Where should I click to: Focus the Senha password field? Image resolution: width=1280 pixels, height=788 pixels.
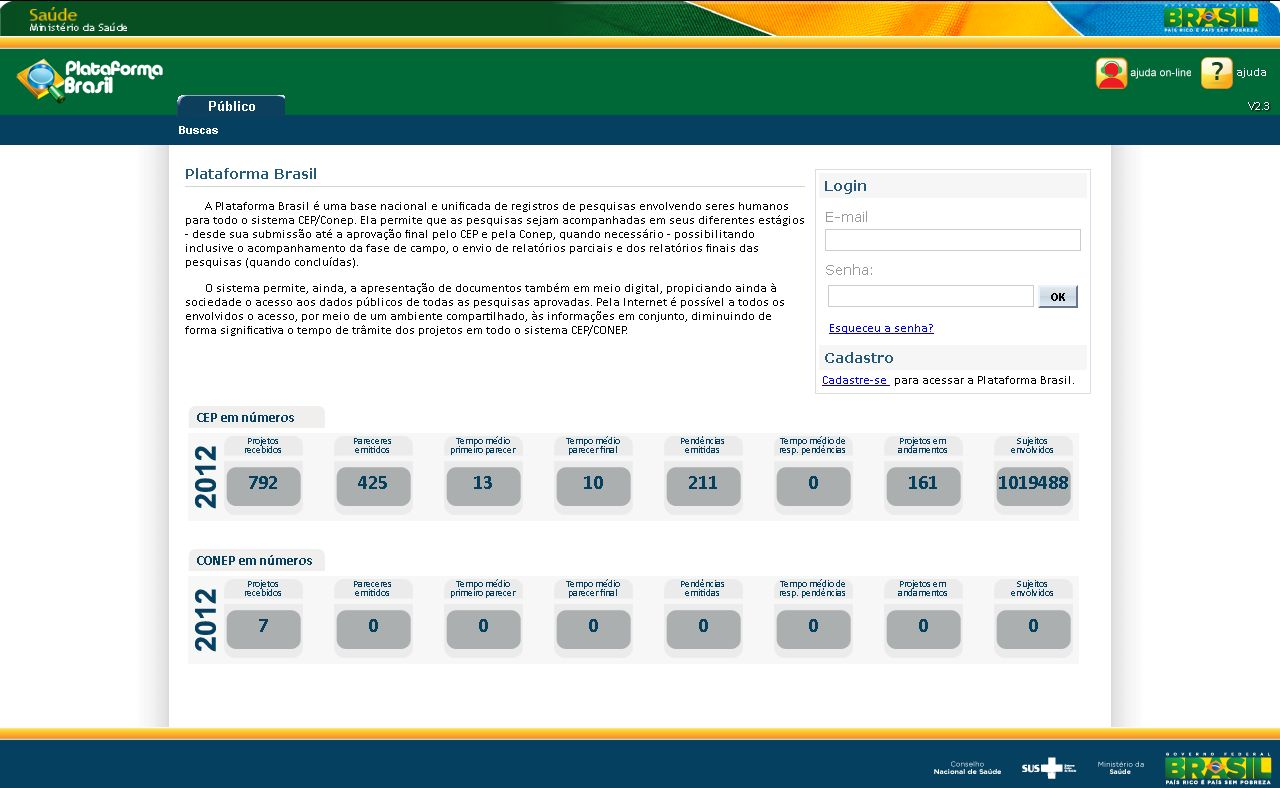tap(931, 296)
